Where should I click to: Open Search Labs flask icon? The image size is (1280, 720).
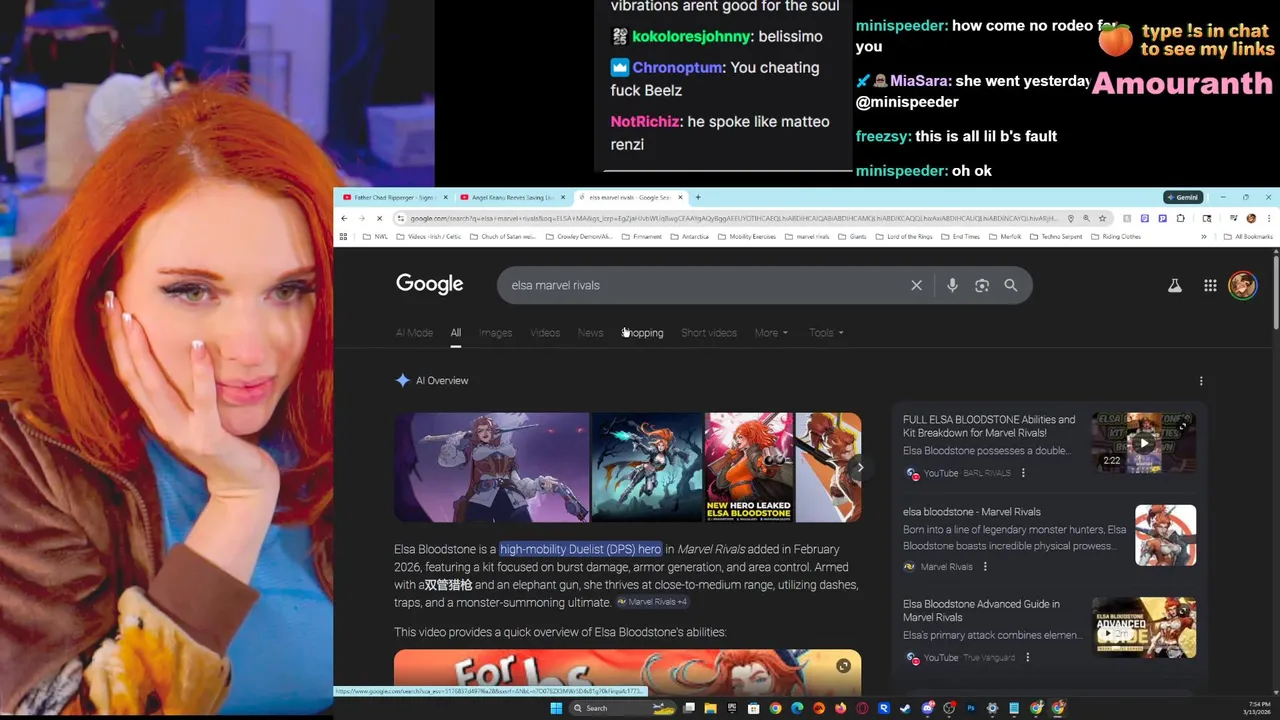click(x=1175, y=285)
